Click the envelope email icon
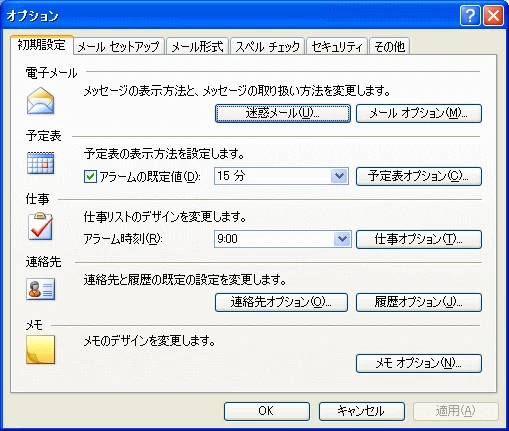 [40, 101]
